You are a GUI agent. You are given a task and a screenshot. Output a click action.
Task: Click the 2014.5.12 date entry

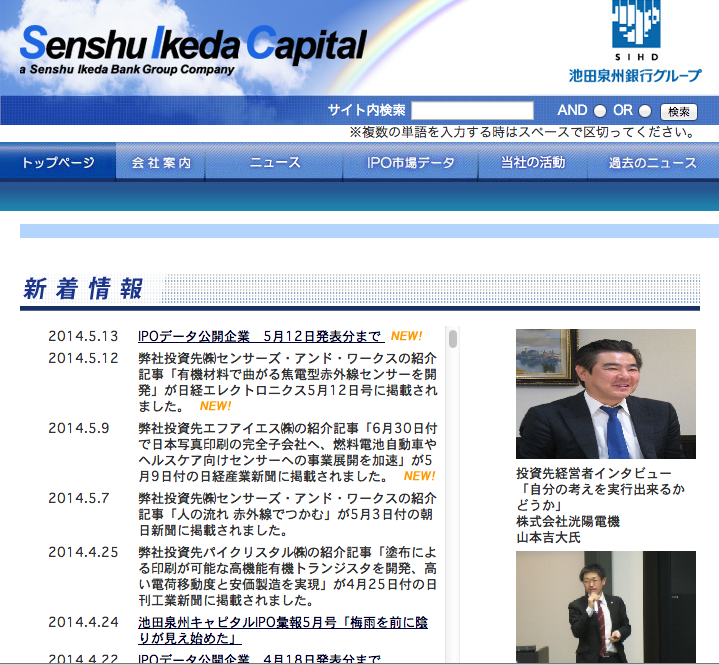[x=83, y=358]
